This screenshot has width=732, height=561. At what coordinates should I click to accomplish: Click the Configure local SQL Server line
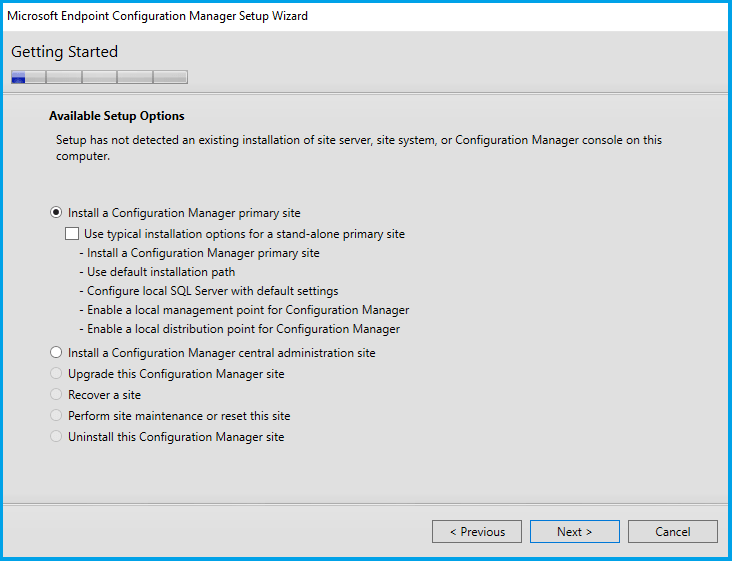[213, 291]
